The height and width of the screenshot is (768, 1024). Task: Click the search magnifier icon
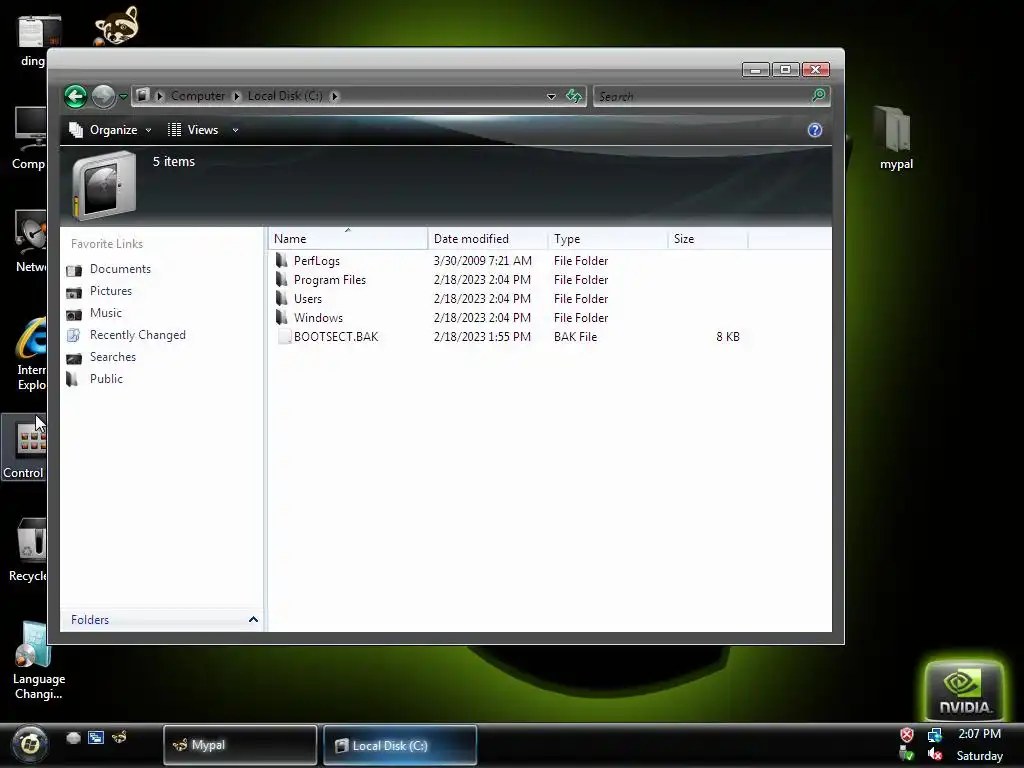tap(818, 96)
